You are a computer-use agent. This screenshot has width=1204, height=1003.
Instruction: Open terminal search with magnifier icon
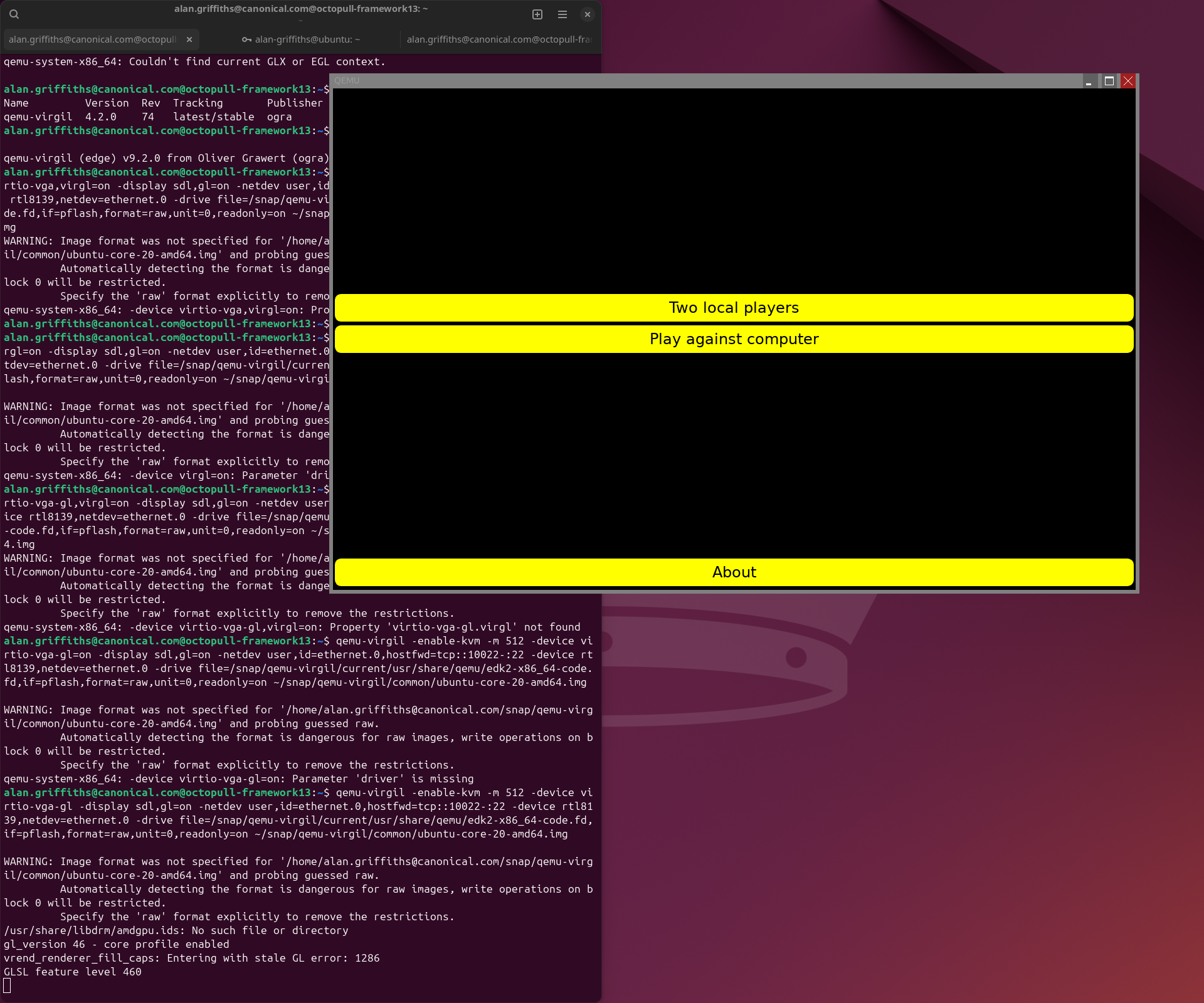point(14,14)
